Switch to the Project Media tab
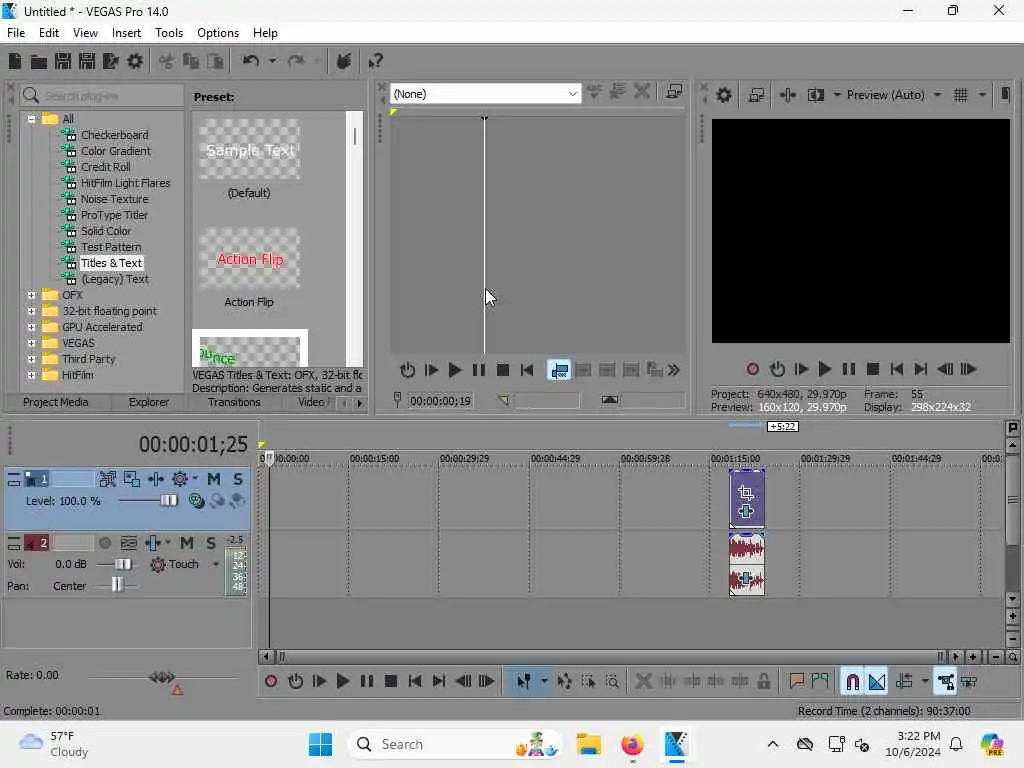 pyautogui.click(x=56, y=402)
